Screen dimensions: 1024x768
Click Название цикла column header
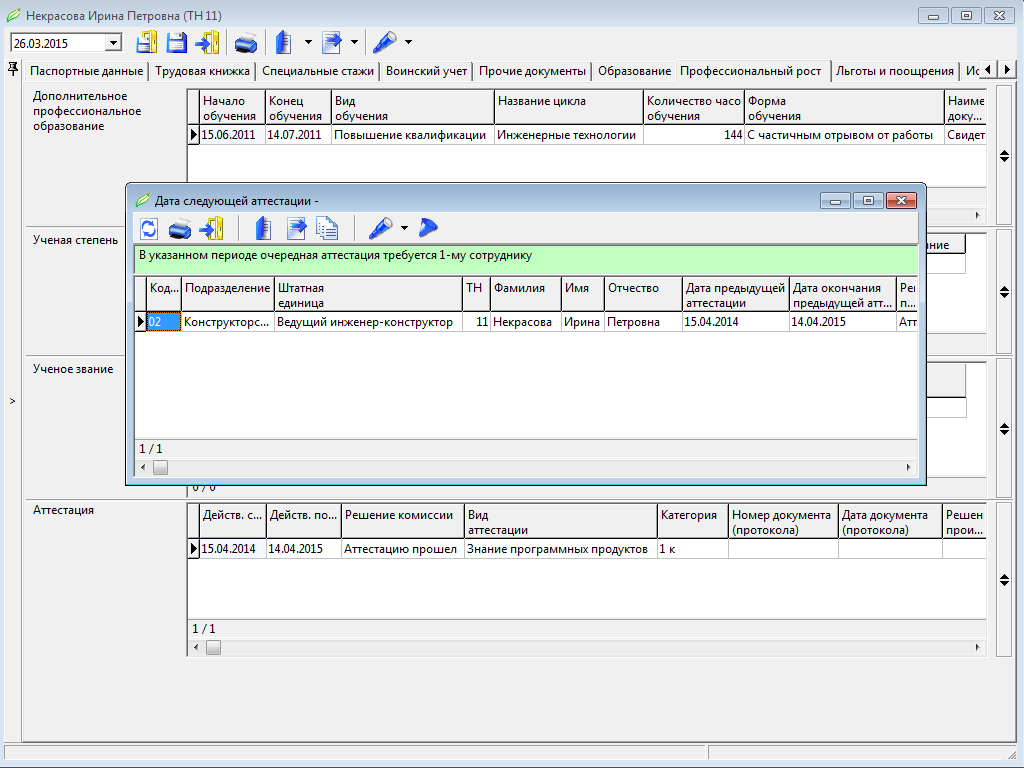pos(568,108)
